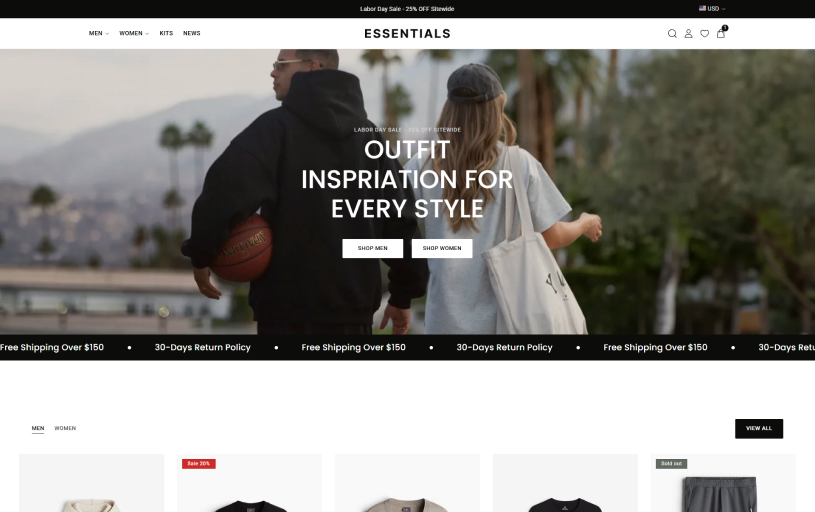Open the shopping bag cart icon
The height and width of the screenshot is (512, 815).
pyautogui.click(x=720, y=34)
